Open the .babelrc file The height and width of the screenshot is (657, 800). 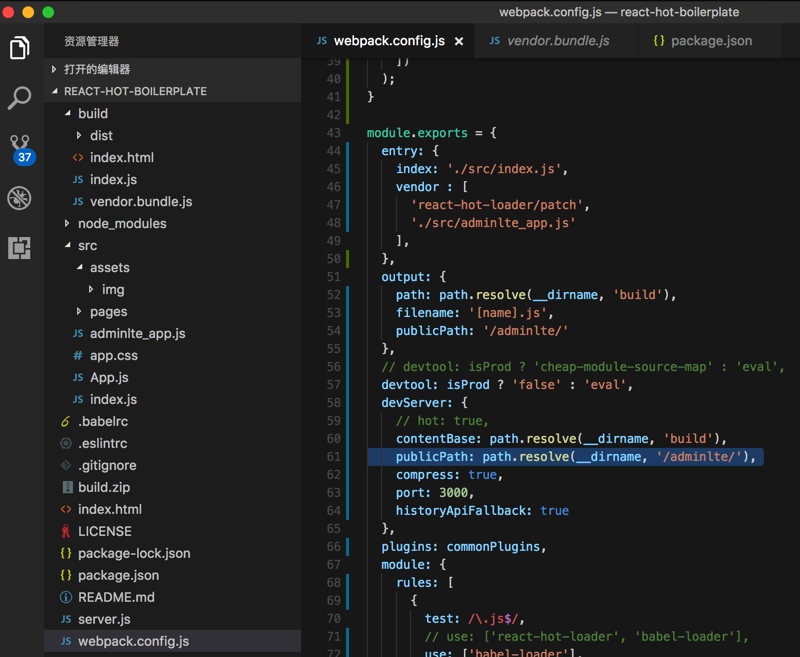click(102, 421)
